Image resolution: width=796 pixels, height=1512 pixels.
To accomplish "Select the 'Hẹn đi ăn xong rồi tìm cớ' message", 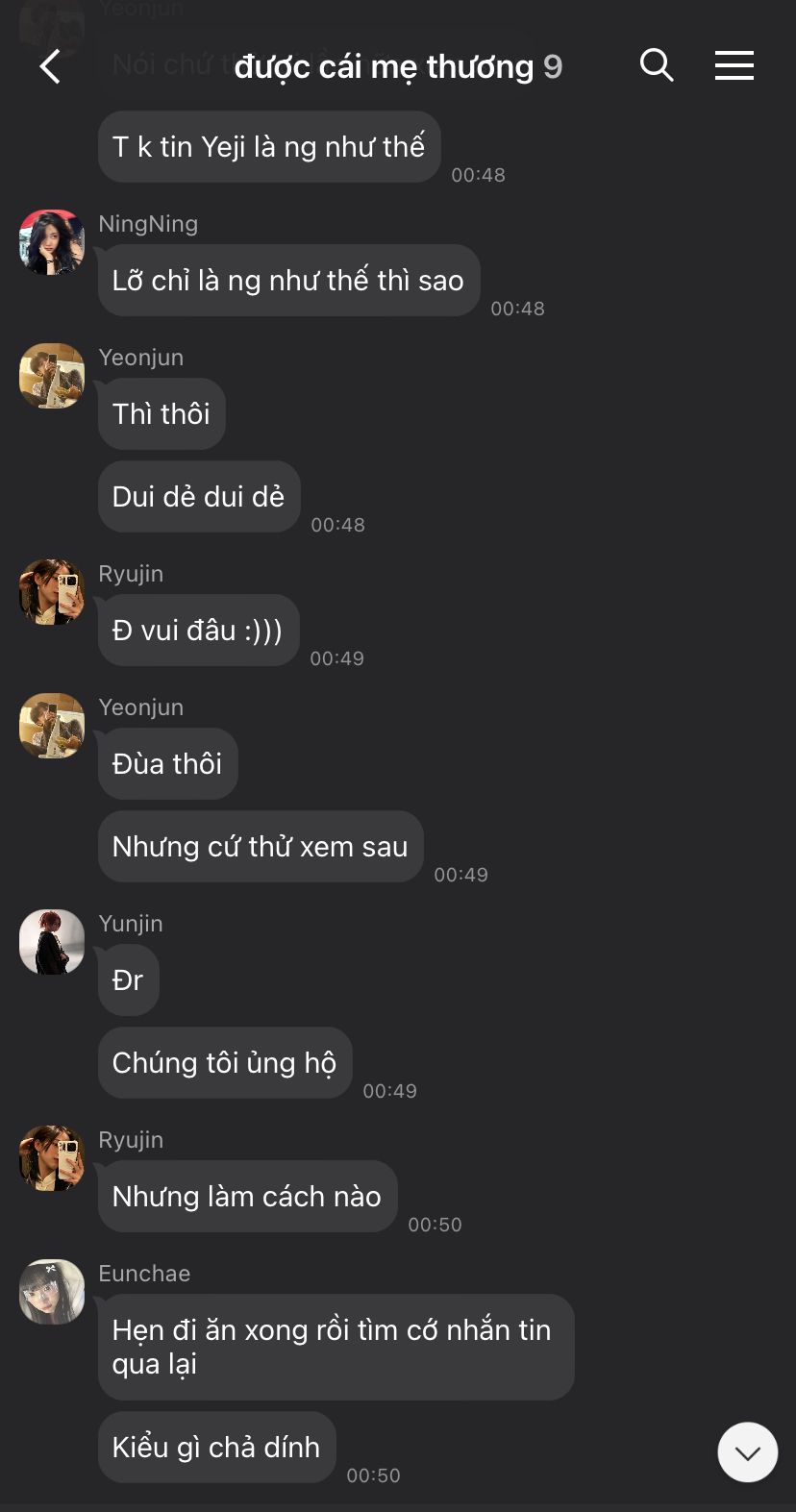I will tap(336, 1347).
